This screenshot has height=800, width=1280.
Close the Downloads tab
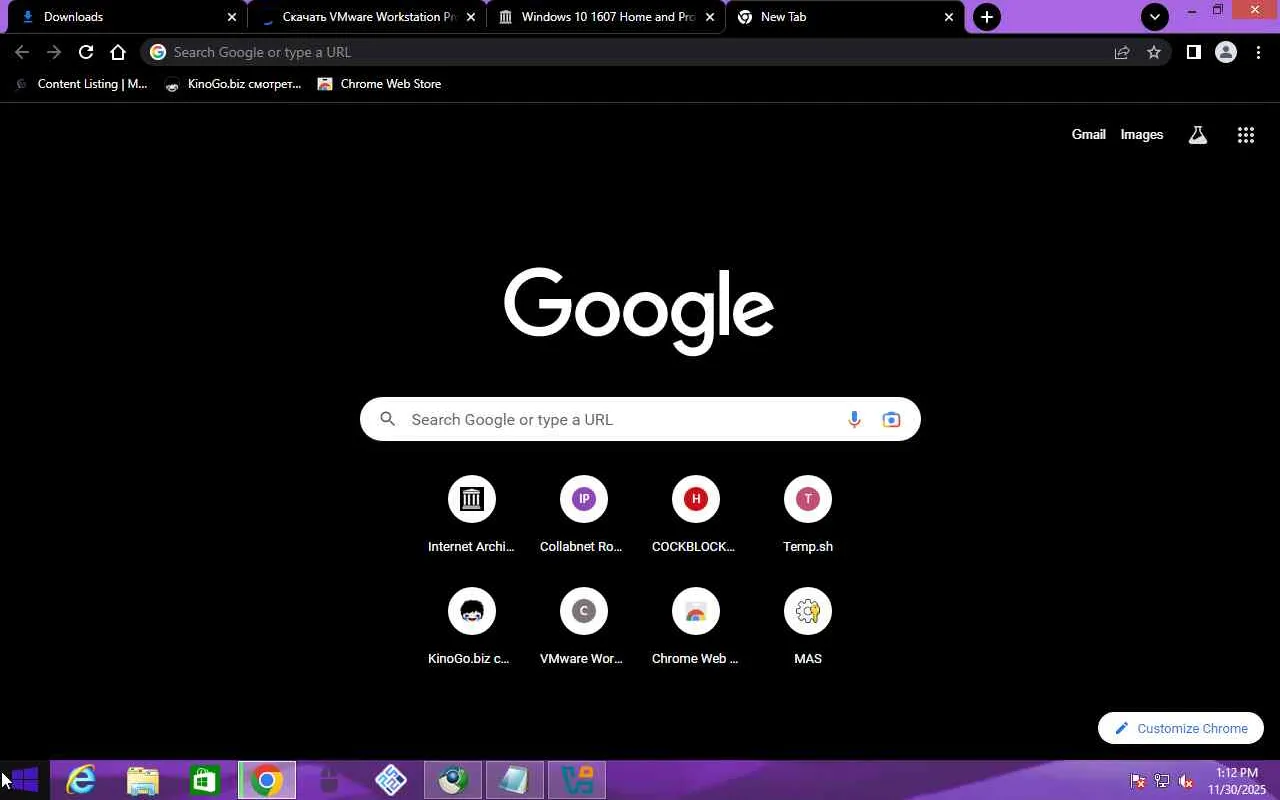click(232, 17)
